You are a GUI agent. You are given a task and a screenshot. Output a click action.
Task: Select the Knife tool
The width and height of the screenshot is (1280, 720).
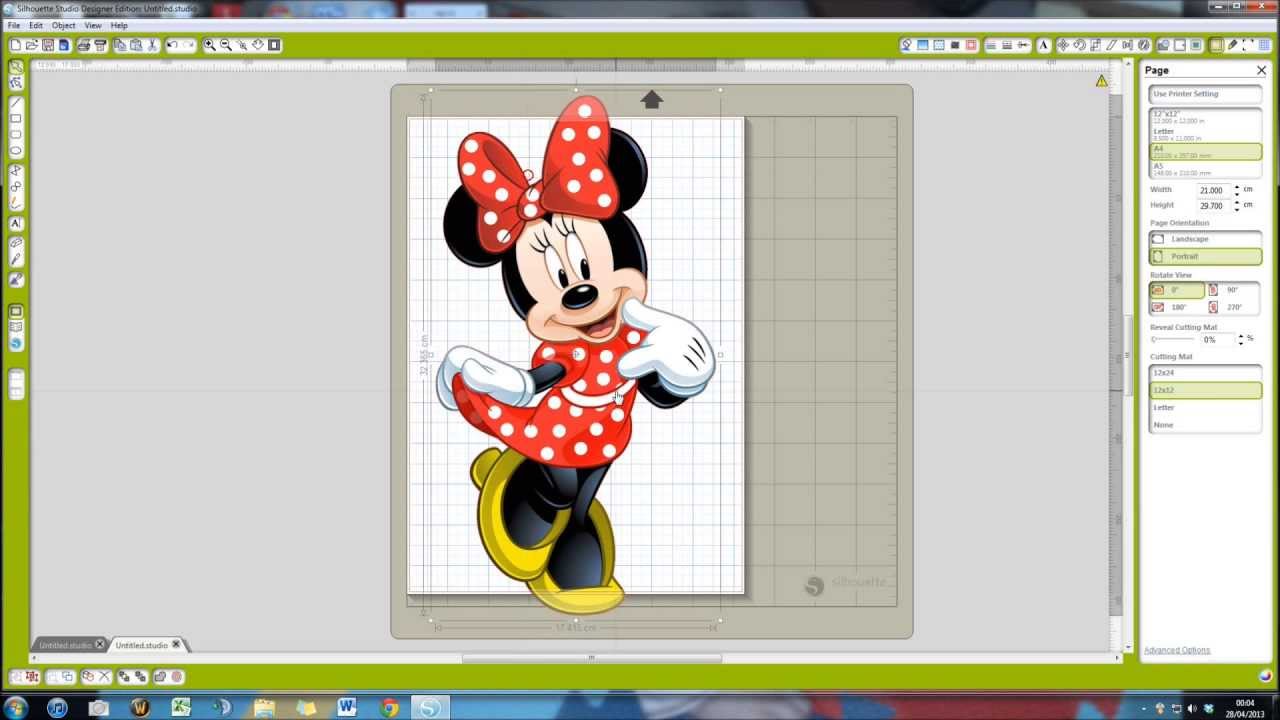coord(16,260)
